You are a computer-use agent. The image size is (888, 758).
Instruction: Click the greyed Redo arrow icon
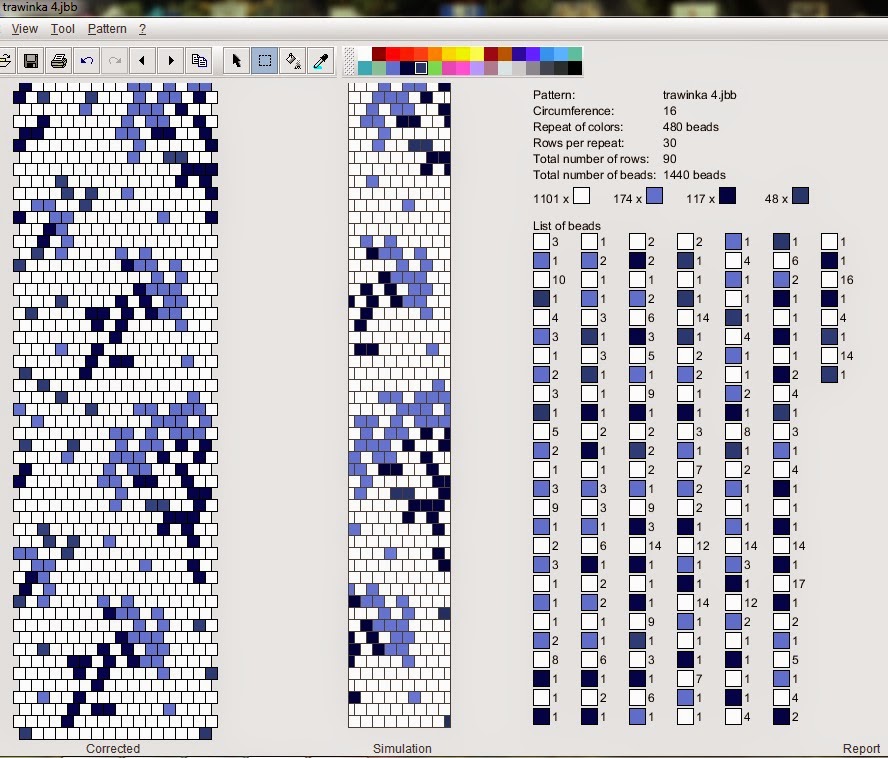click(x=114, y=61)
